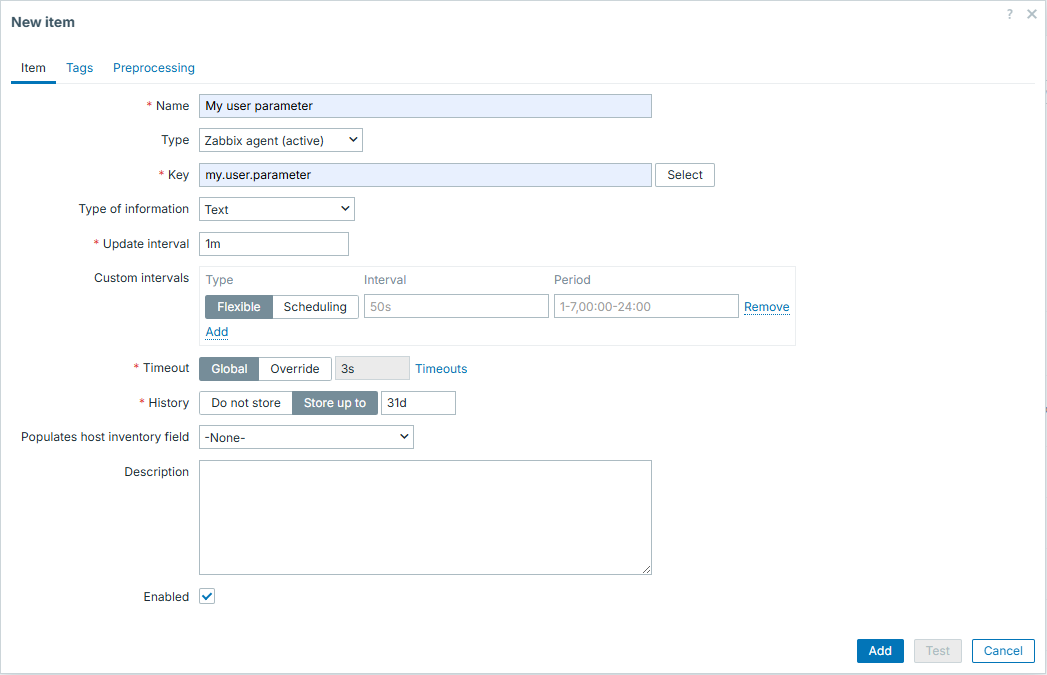
Task: Focus the Update interval field
Action: [274, 244]
